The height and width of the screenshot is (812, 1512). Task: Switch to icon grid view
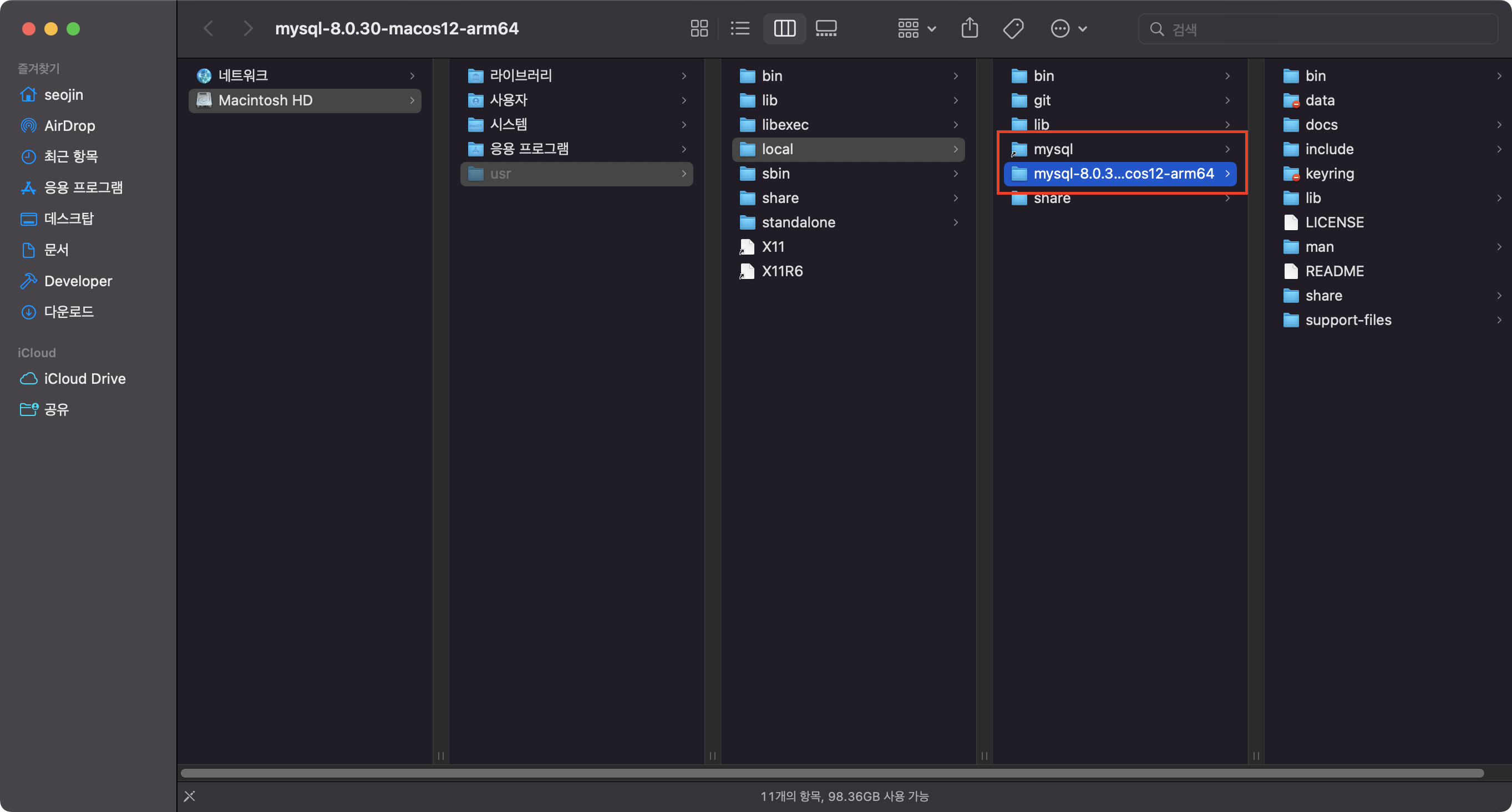point(699,28)
